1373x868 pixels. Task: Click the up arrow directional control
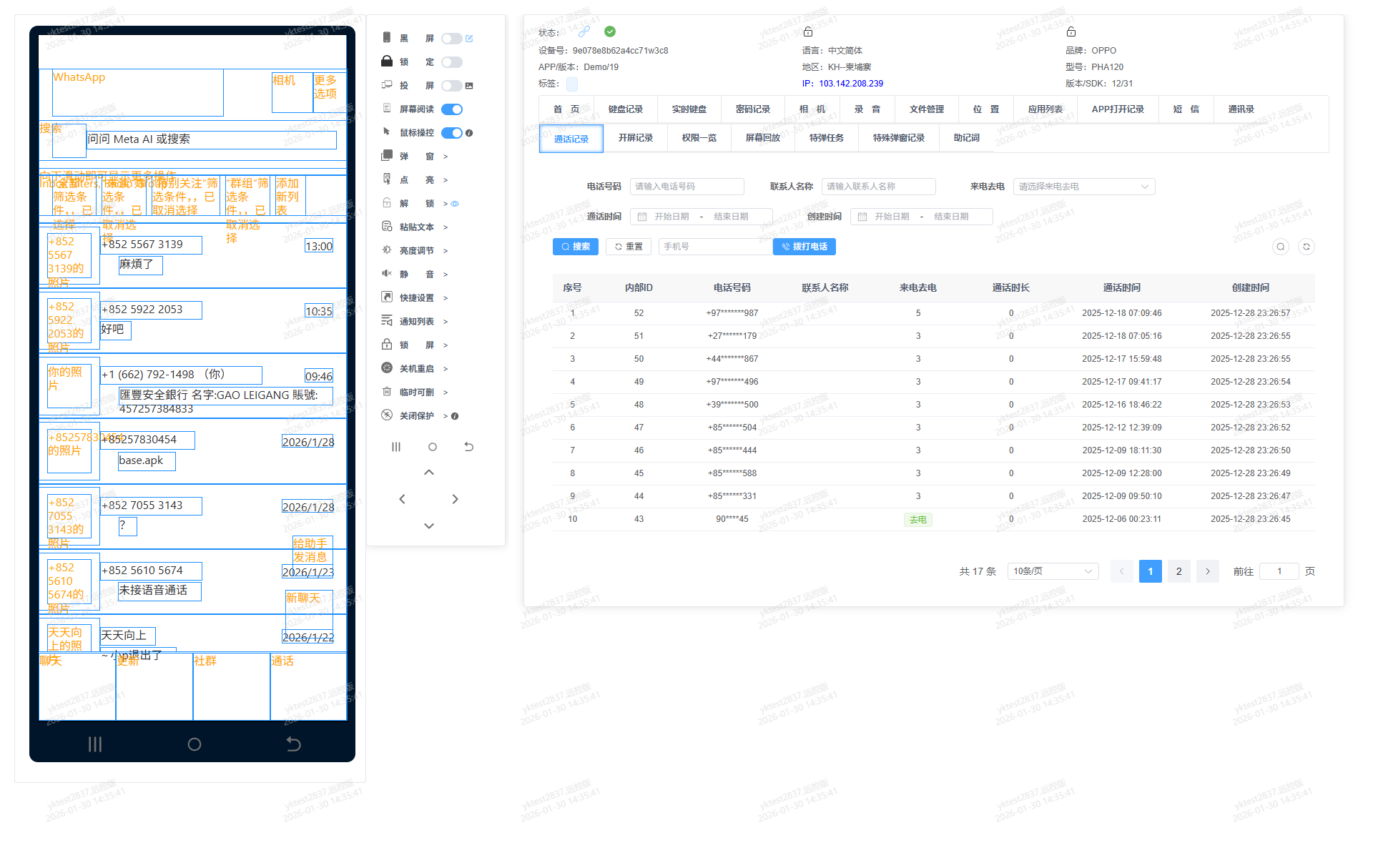429,473
